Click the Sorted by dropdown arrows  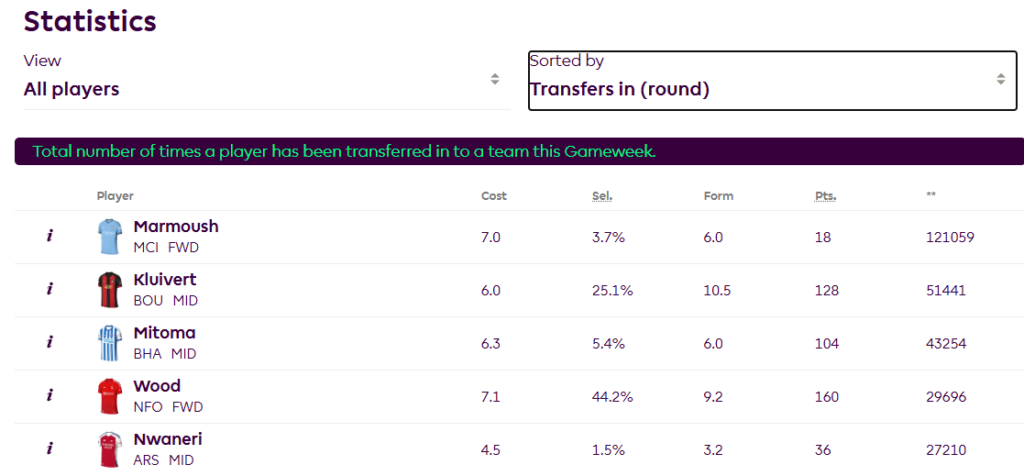tap(1000, 79)
